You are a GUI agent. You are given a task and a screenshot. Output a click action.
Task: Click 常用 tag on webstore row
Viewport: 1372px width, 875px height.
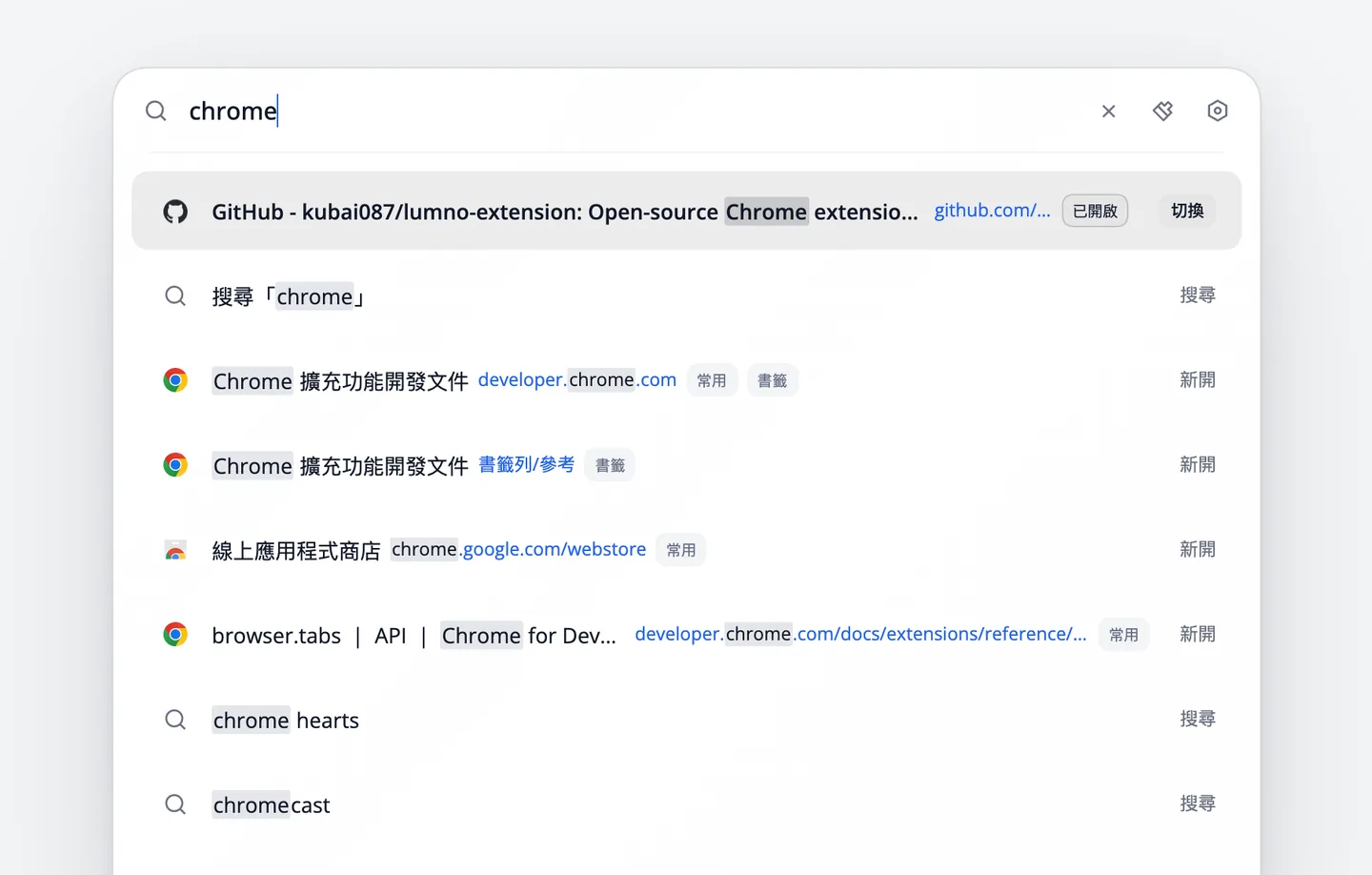681,550
